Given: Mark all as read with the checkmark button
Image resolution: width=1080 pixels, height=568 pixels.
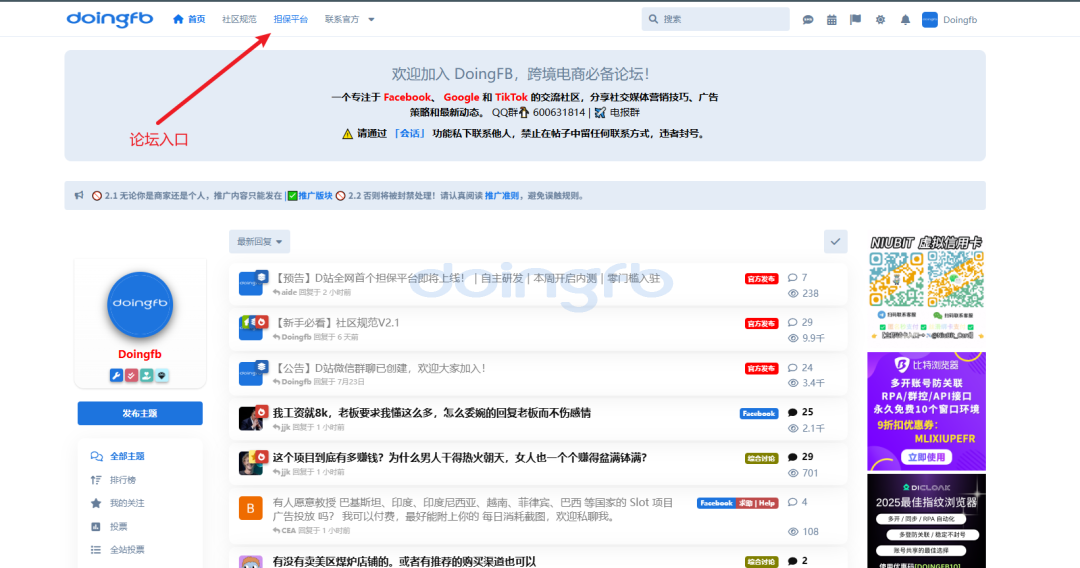Looking at the screenshot, I should pos(835,241).
